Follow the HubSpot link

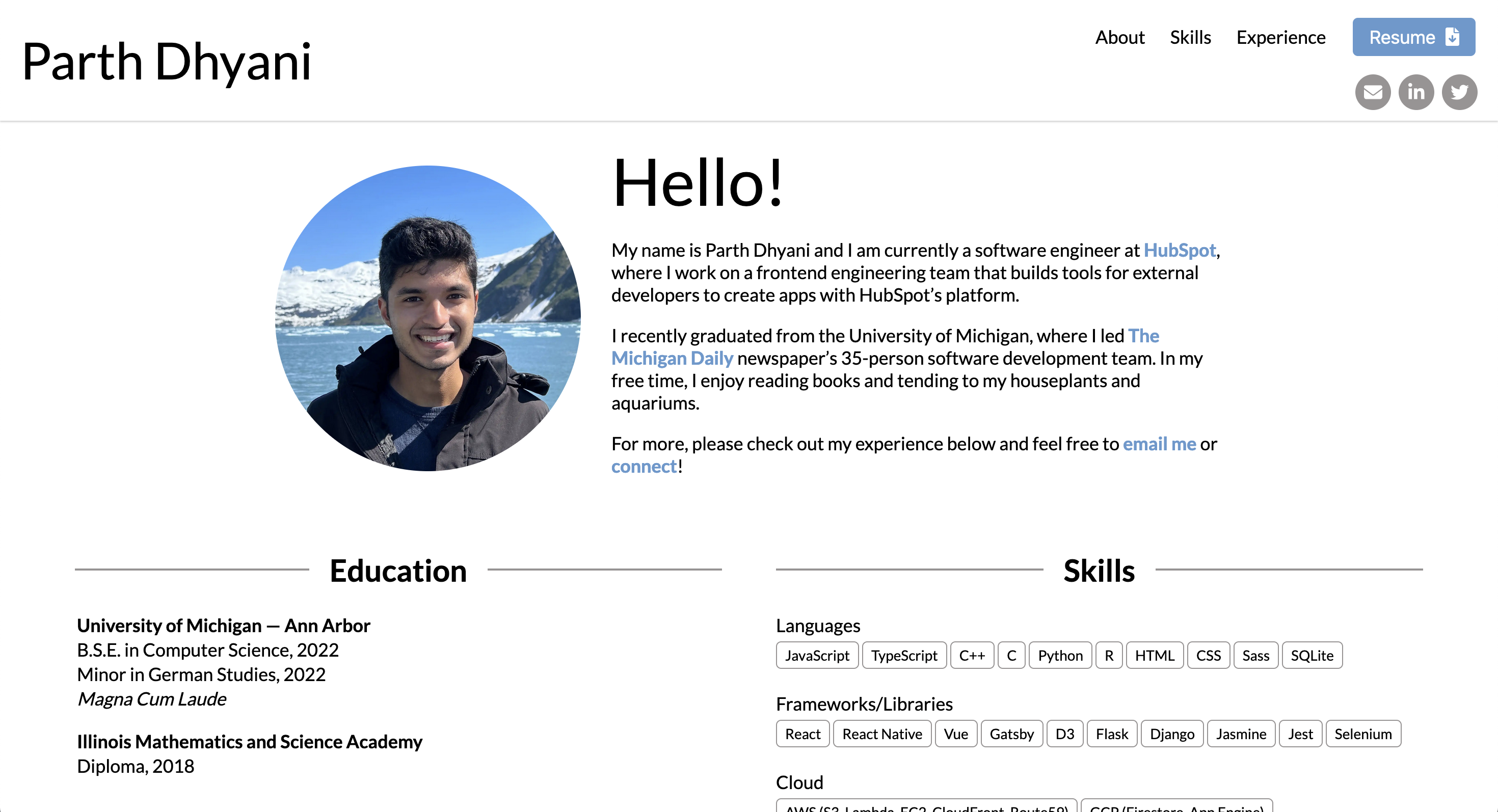[1180, 250]
